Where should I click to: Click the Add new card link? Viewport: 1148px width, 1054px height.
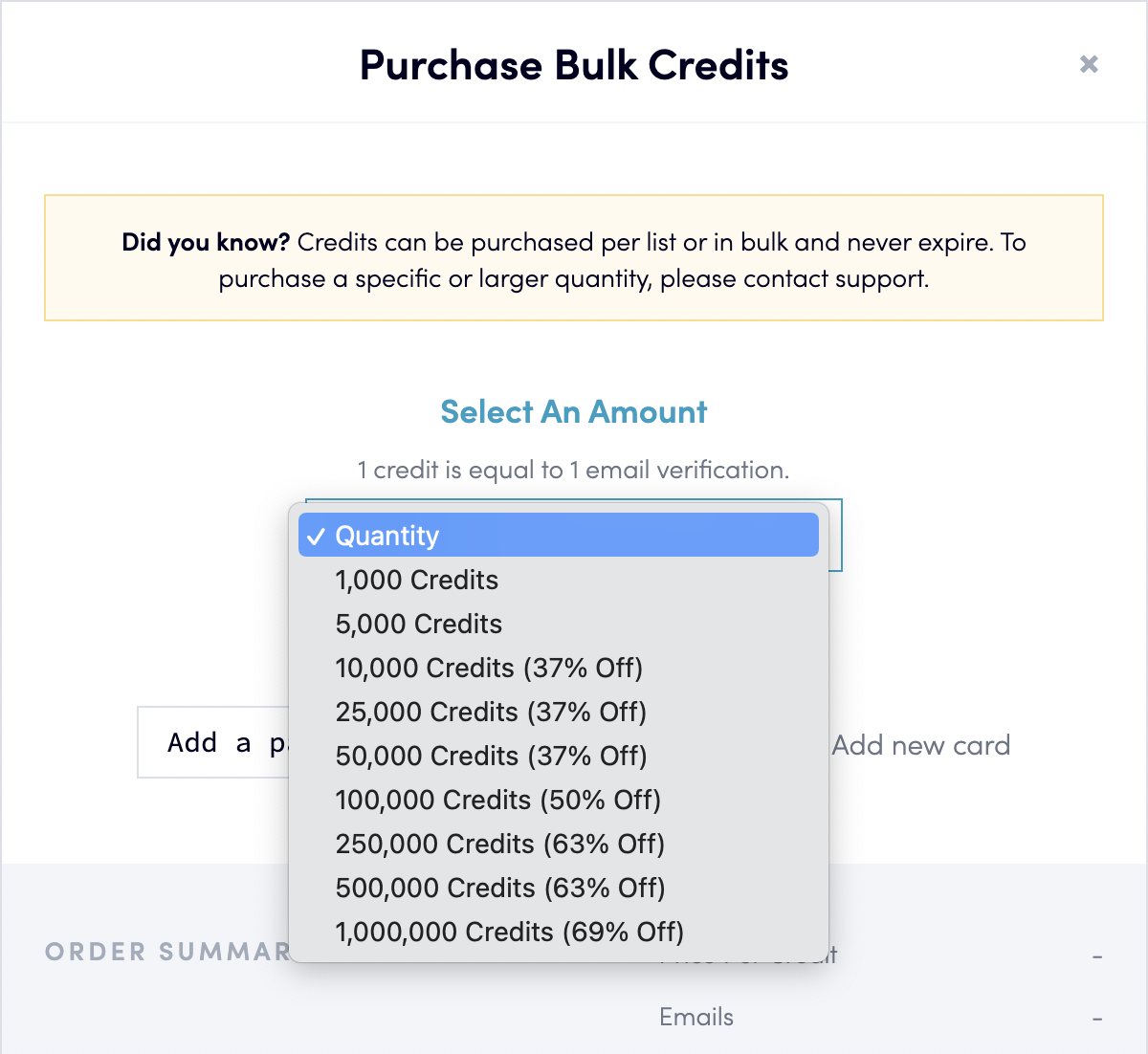pos(920,745)
